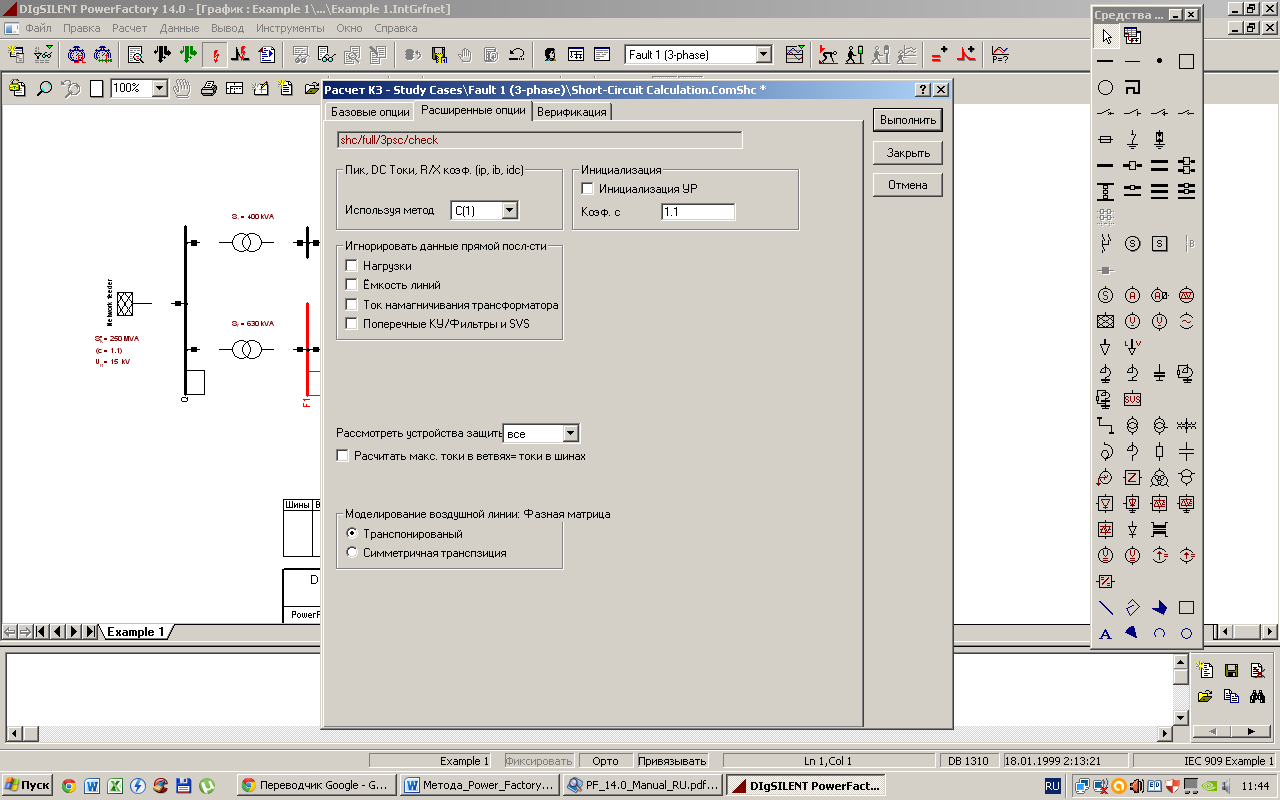Open the Fault 1 (3-phase) study case dropdown
Image resolution: width=1280 pixels, height=800 pixels.
point(763,55)
